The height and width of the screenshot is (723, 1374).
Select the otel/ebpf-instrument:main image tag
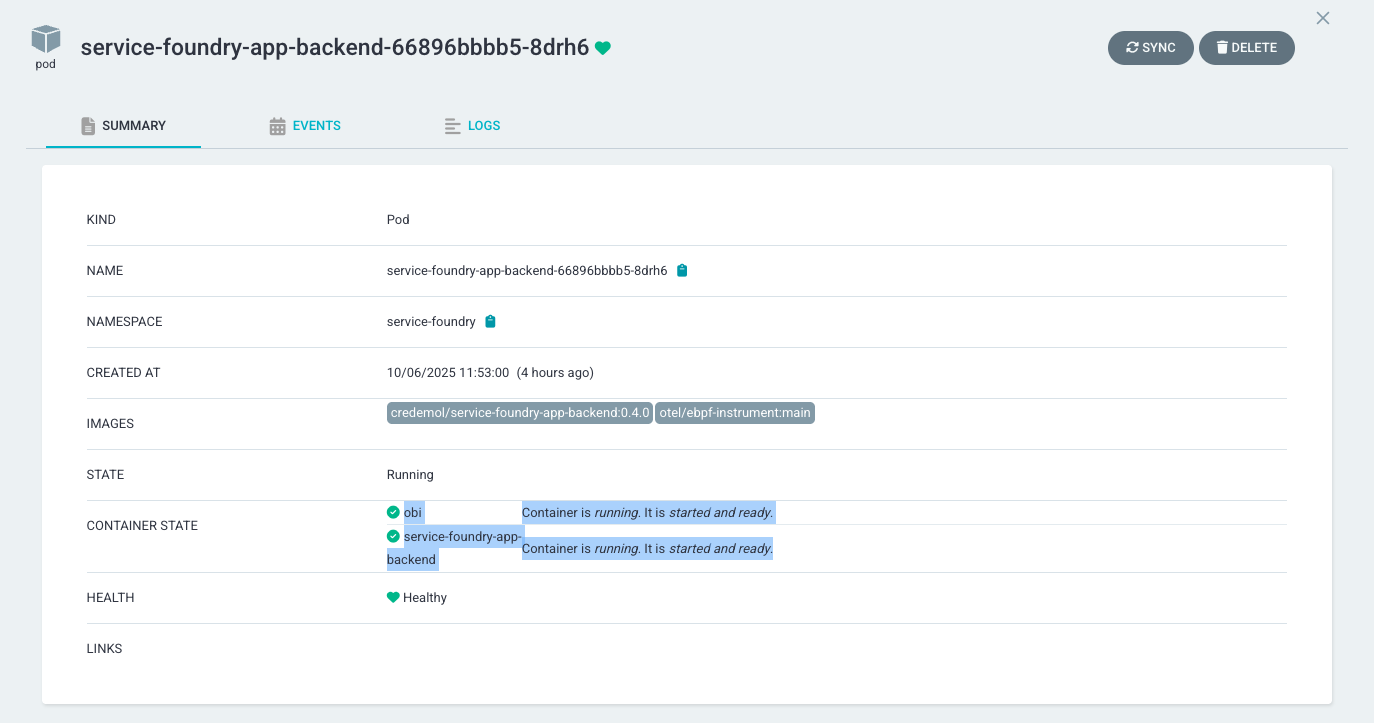pyautogui.click(x=735, y=413)
